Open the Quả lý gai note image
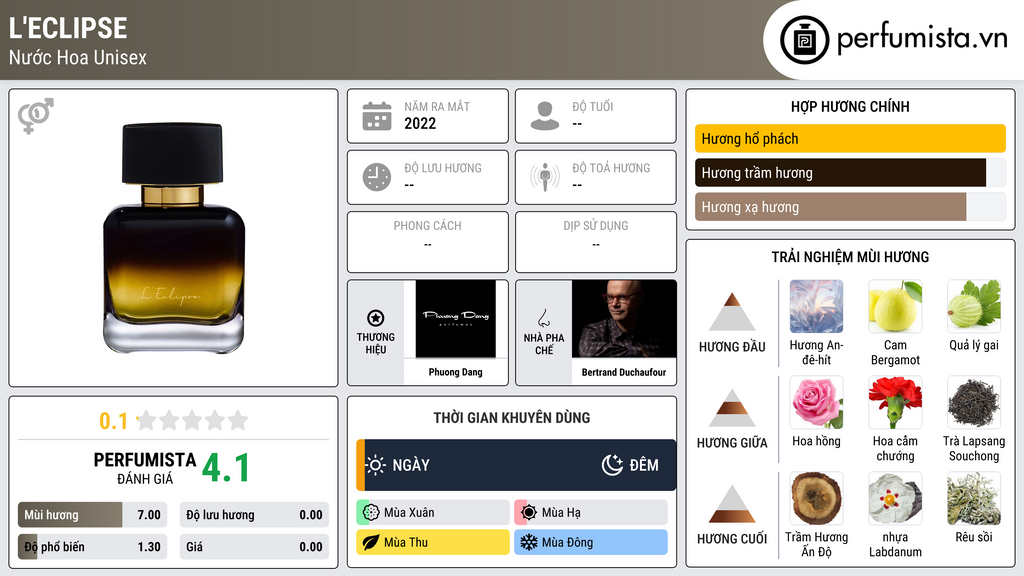The image size is (1024, 576). (974, 306)
